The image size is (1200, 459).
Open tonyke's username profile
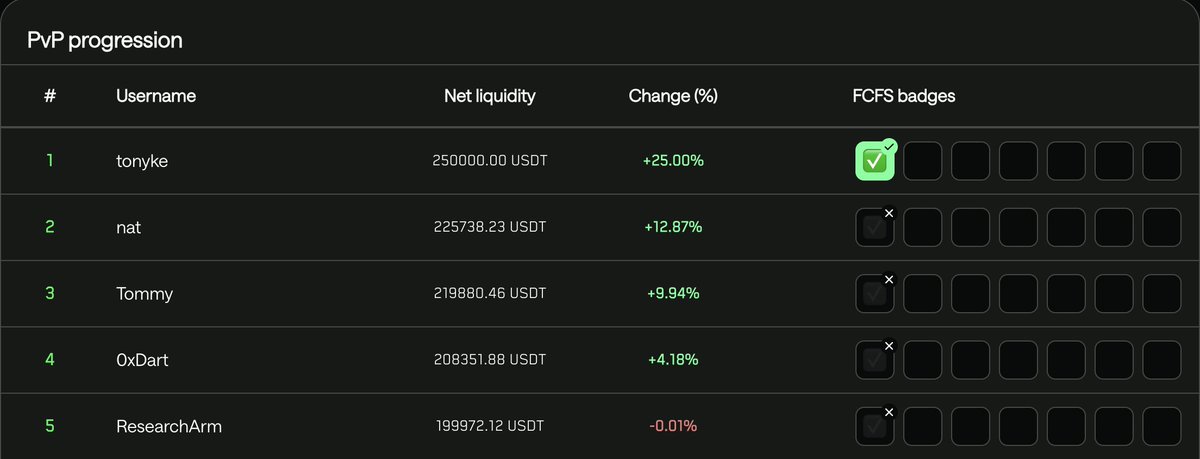coord(142,161)
